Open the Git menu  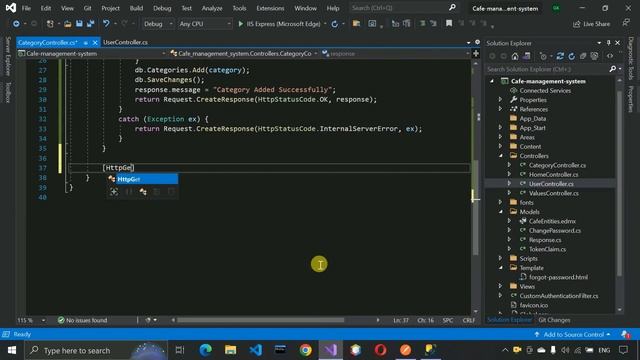point(87,8)
